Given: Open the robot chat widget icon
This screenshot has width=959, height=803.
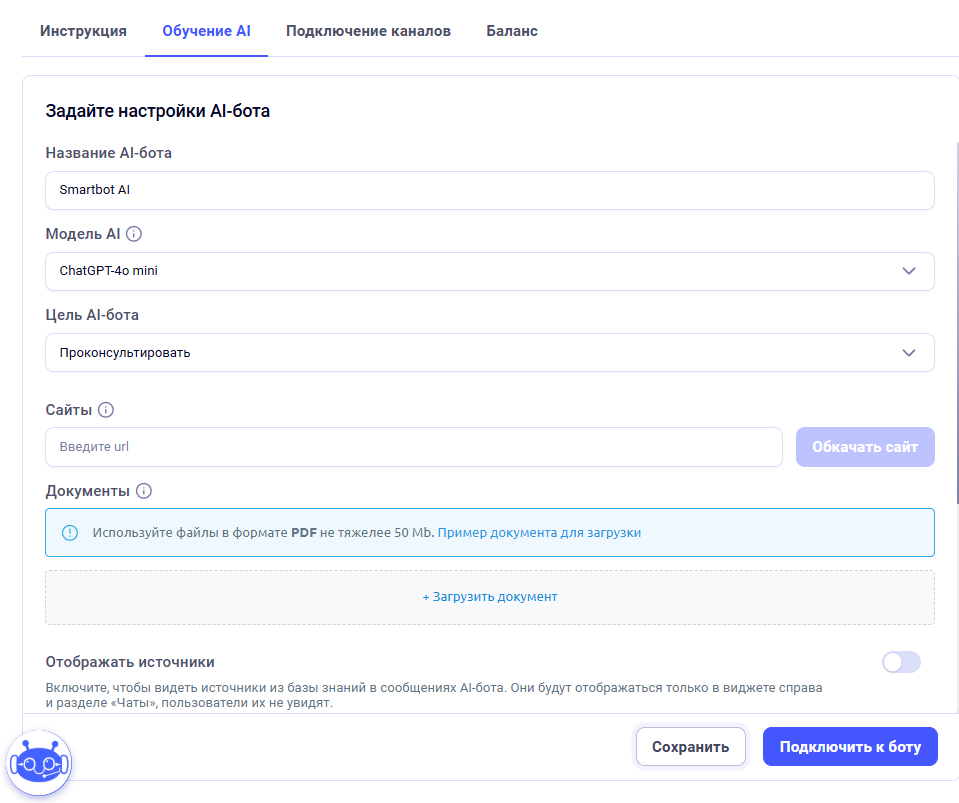Looking at the screenshot, I should [x=39, y=764].
